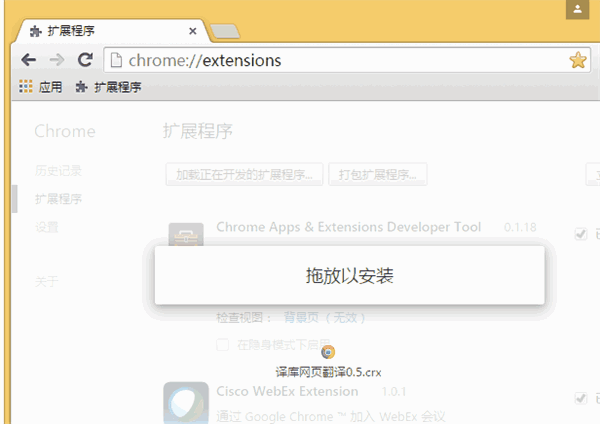Go forward with the forward arrow

[57, 60]
